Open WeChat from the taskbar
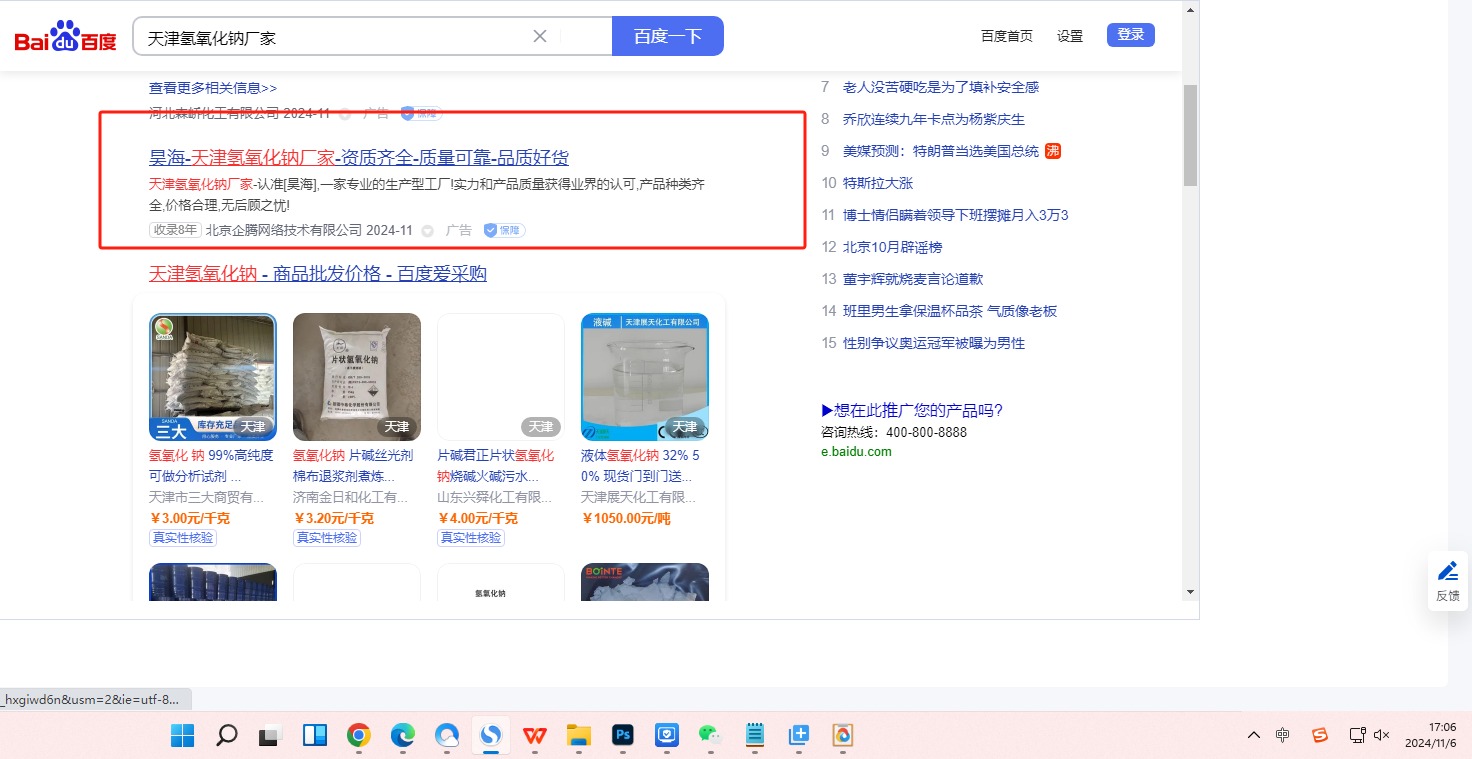This screenshot has width=1472, height=759. tap(709, 736)
